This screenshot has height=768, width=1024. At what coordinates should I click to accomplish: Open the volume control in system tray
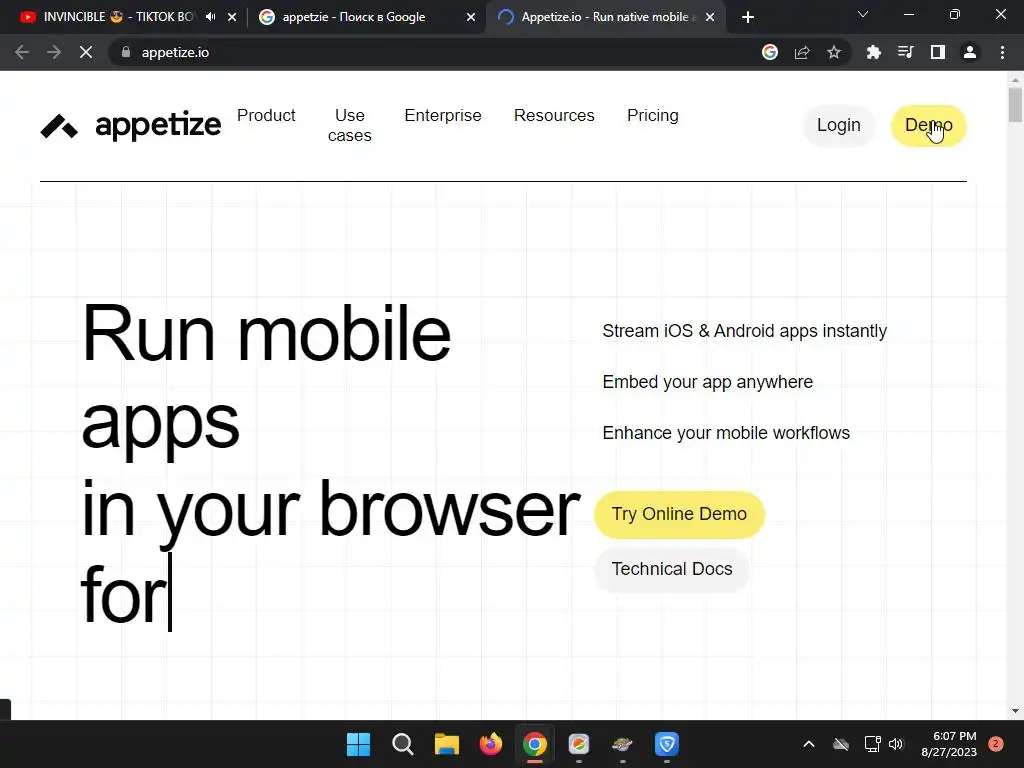click(x=896, y=744)
